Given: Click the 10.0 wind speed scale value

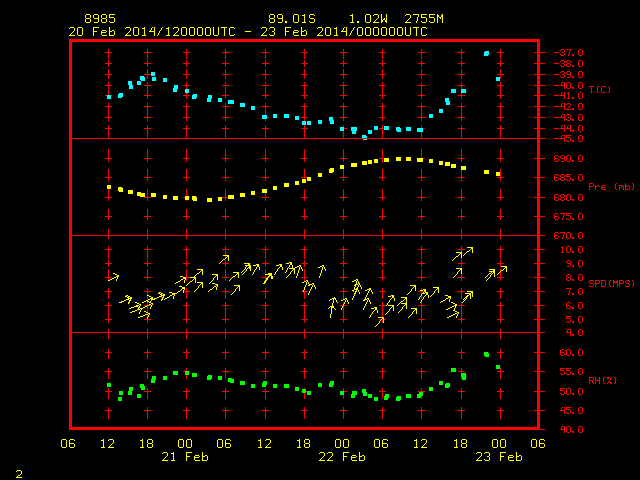Looking at the screenshot, I should (x=572, y=250).
